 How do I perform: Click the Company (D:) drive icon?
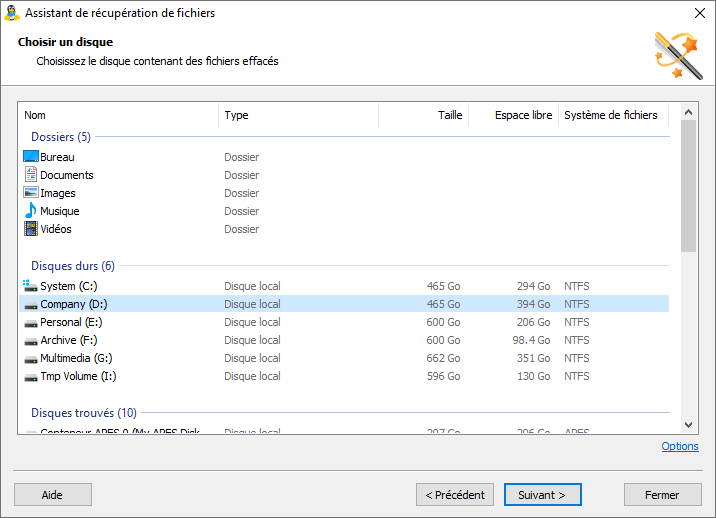[31, 305]
